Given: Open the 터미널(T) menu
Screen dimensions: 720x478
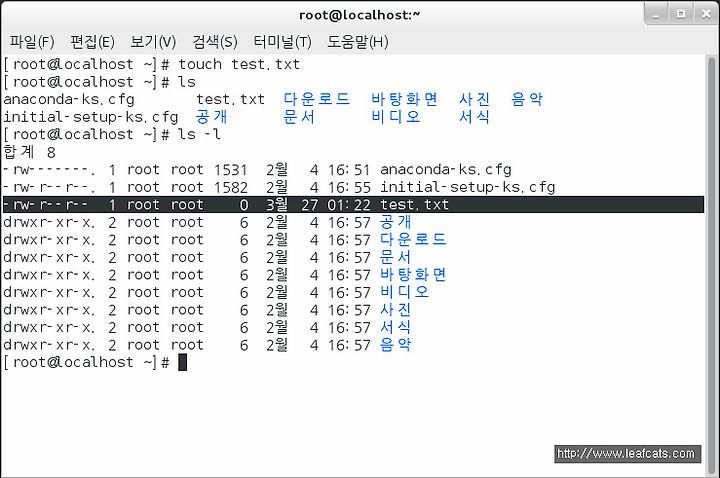Looking at the screenshot, I should [x=282, y=42].
